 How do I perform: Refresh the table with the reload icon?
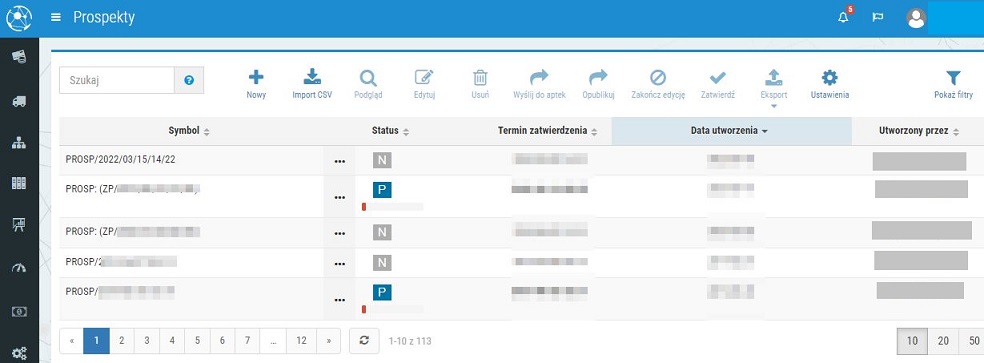coord(365,340)
